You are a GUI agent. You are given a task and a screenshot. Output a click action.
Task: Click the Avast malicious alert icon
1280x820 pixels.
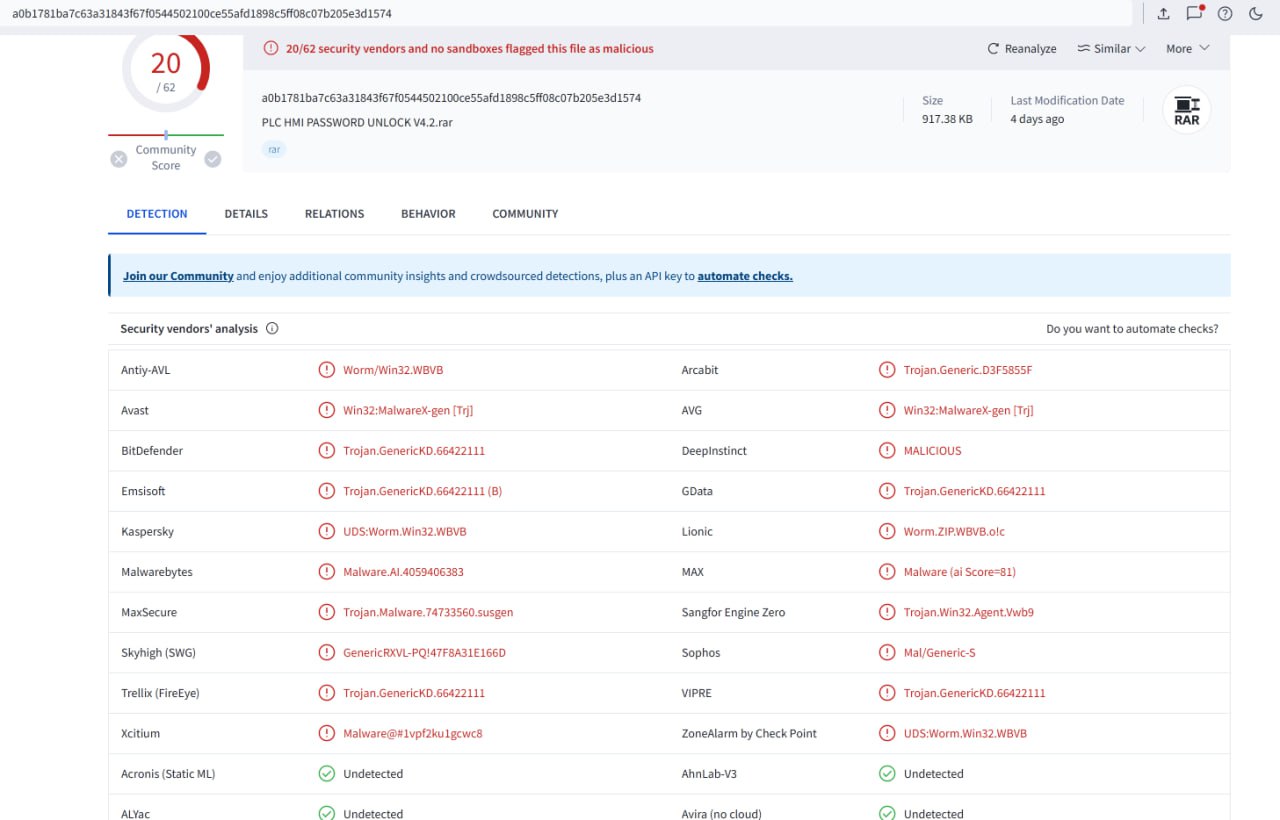[326, 410]
